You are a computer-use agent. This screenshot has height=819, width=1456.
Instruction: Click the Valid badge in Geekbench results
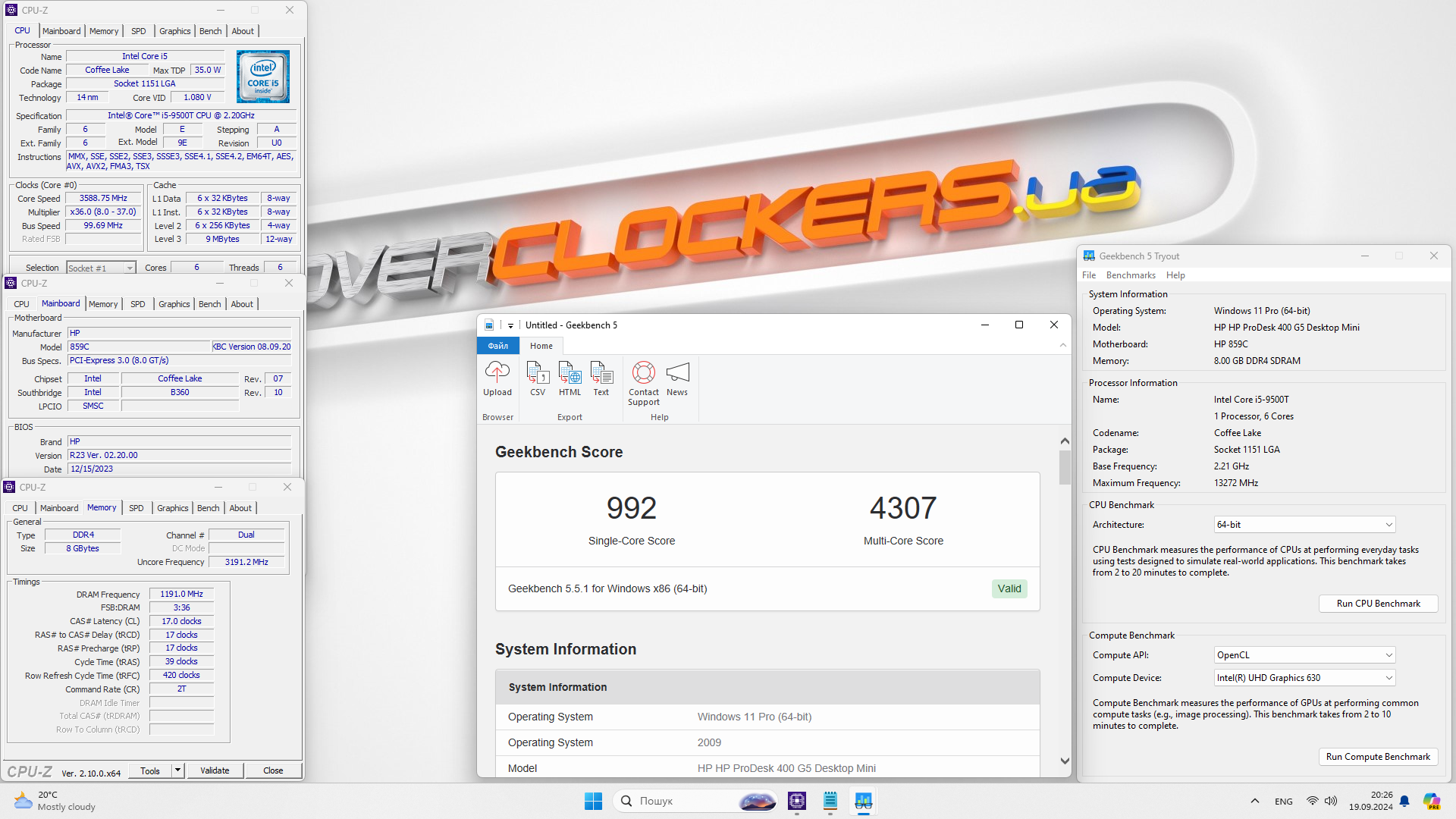[1009, 588]
